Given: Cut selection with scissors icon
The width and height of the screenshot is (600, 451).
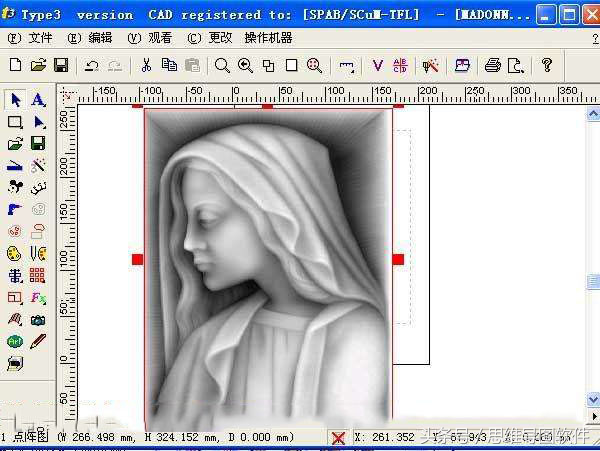Looking at the screenshot, I should [x=146, y=65].
